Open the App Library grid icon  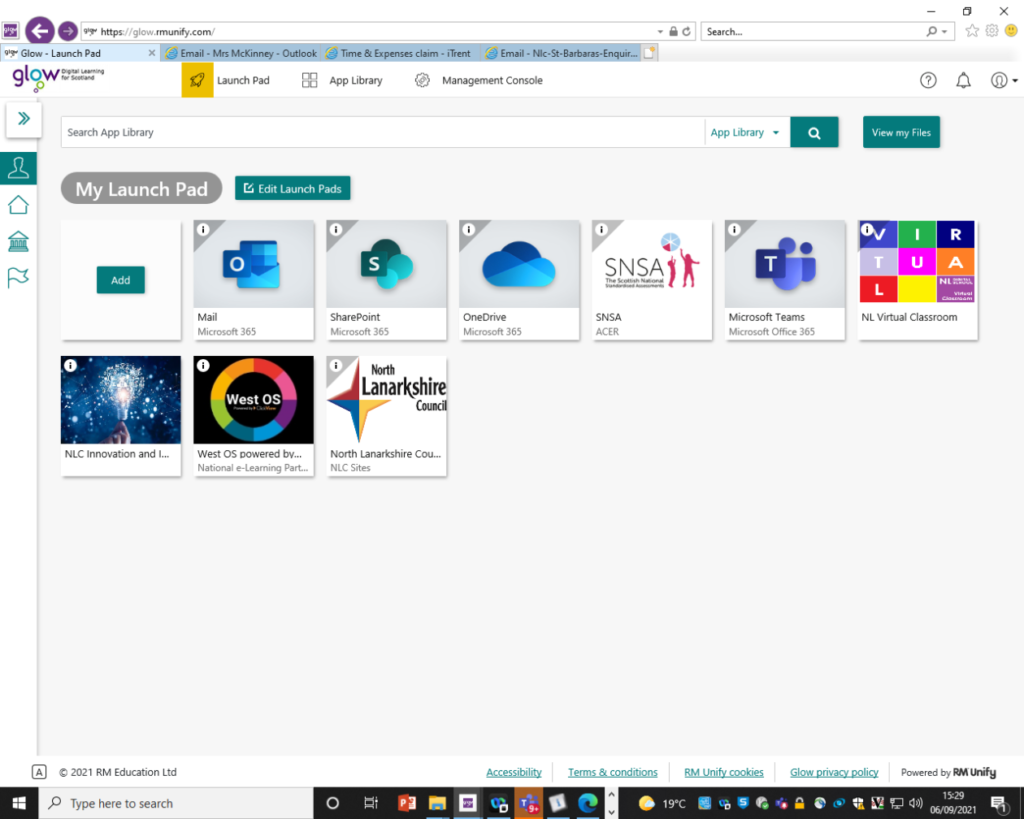(x=309, y=80)
